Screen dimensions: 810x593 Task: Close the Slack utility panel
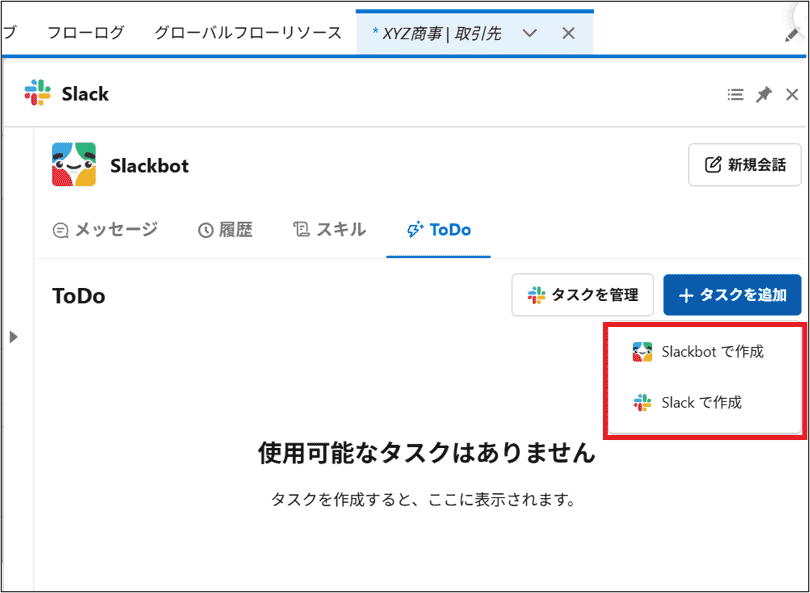[792, 95]
